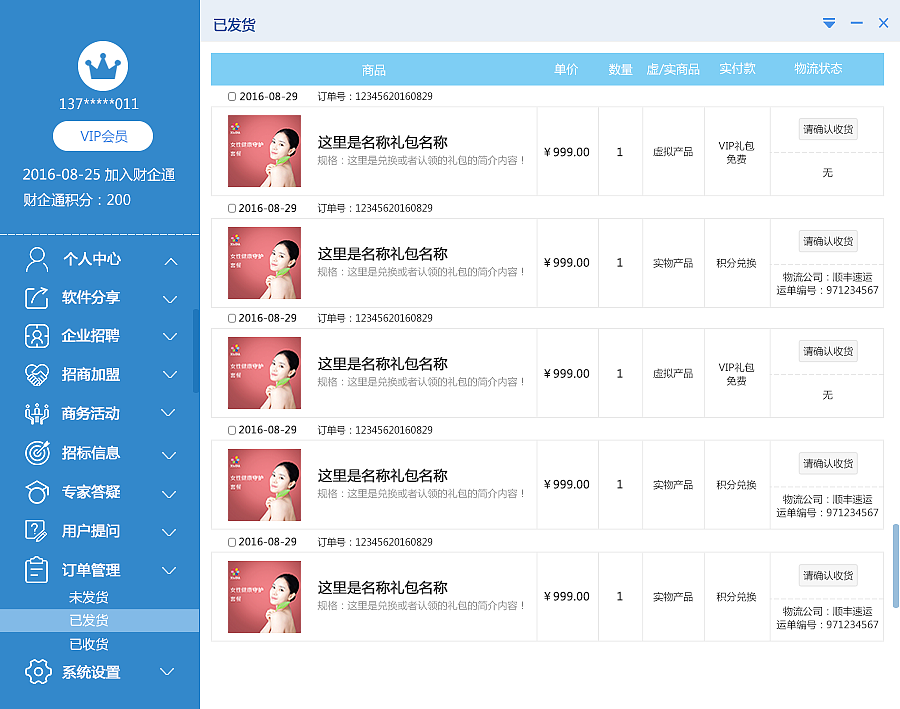Open 系统设置 via the gear icon
Image resolution: width=900 pixels, height=709 pixels.
[37, 673]
